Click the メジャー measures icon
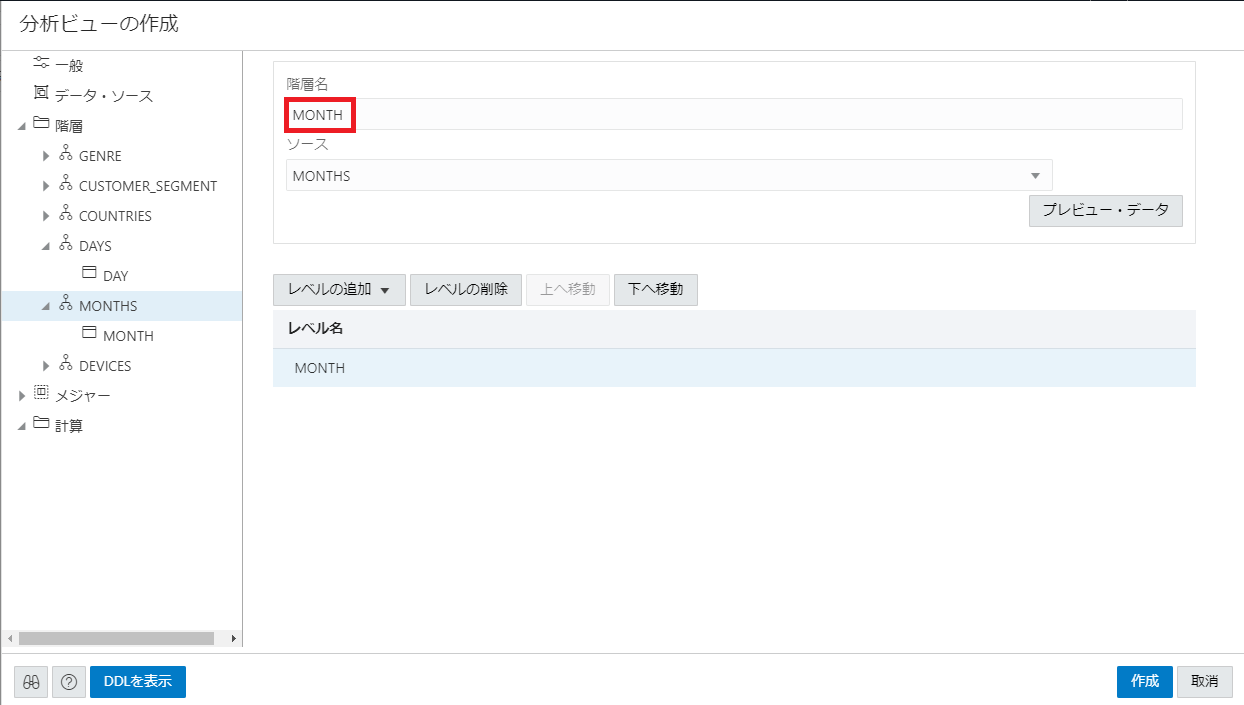The height and width of the screenshot is (705, 1244). tap(42, 394)
